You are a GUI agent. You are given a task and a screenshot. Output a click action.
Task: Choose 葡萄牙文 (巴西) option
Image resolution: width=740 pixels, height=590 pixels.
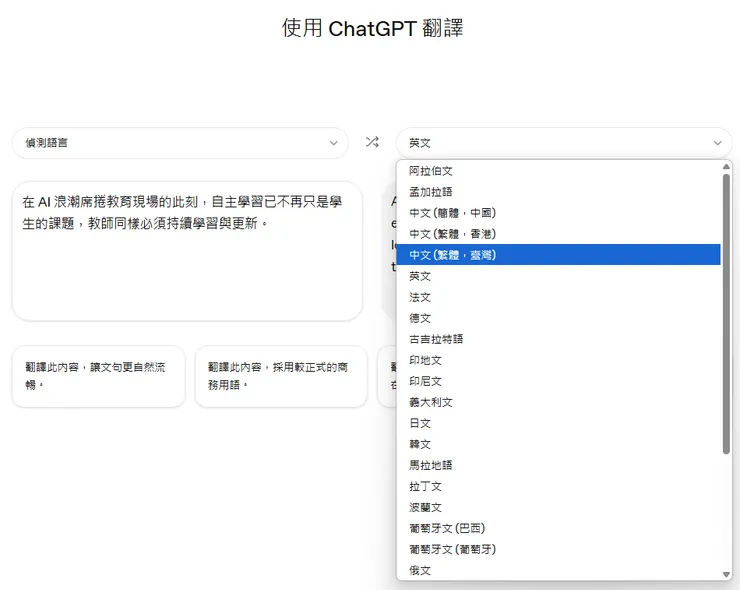tap(559, 528)
